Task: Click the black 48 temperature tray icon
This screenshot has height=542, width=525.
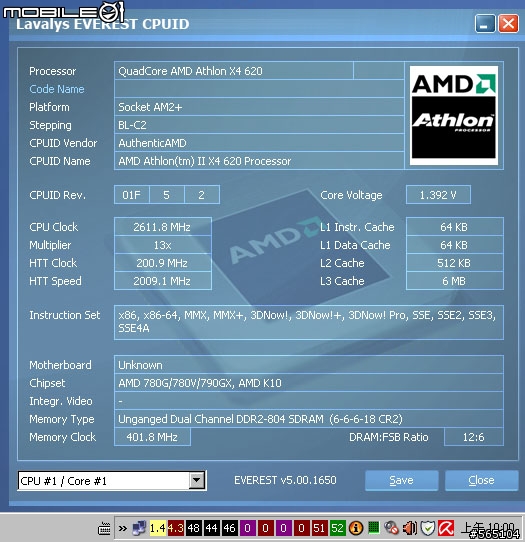Action: (x=194, y=528)
